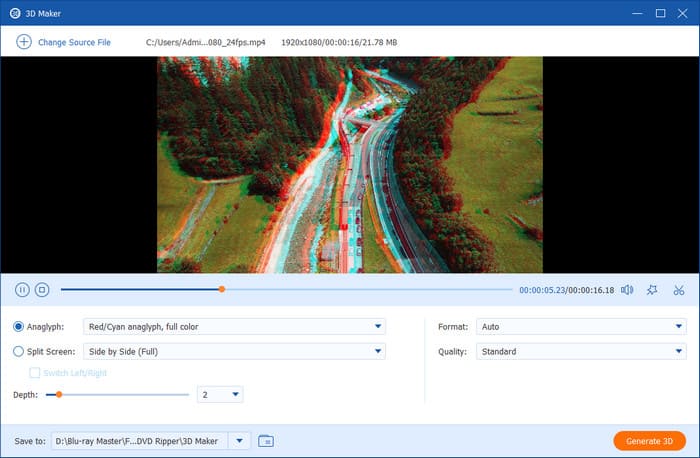Mute the volume speaker icon
The height and width of the screenshot is (458, 700).
[x=627, y=290]
